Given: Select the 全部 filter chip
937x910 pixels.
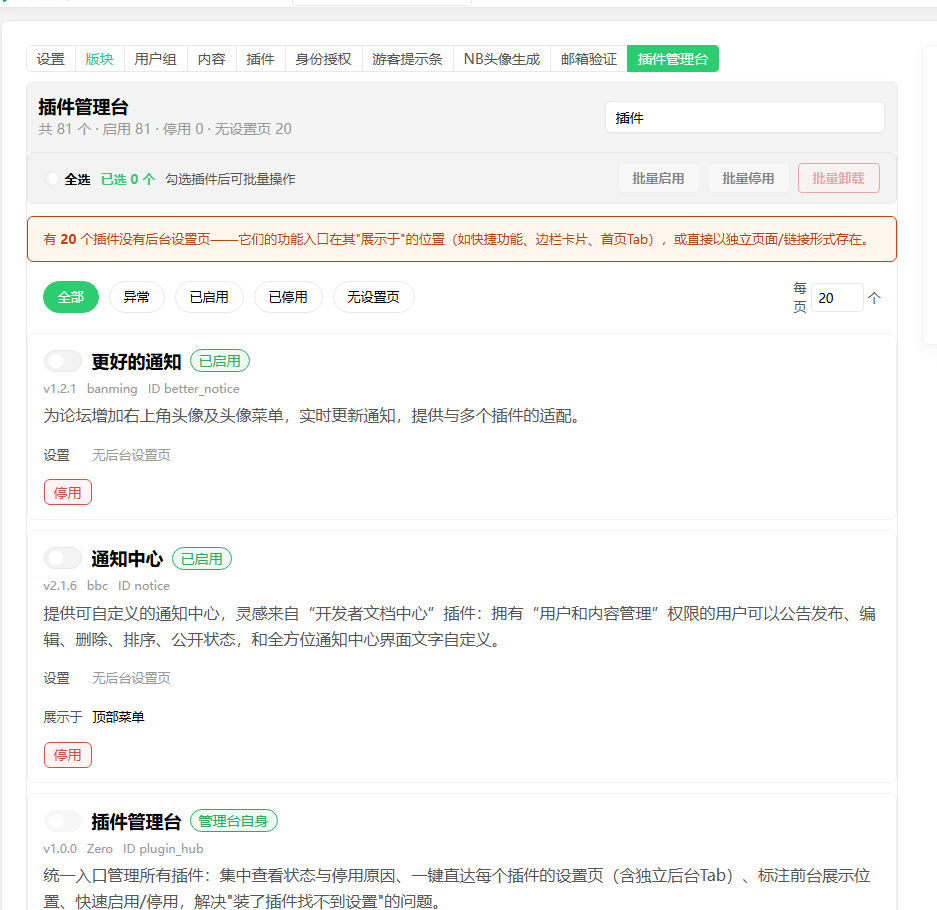Looking at the screenshot, I should [x=71, y=297].
